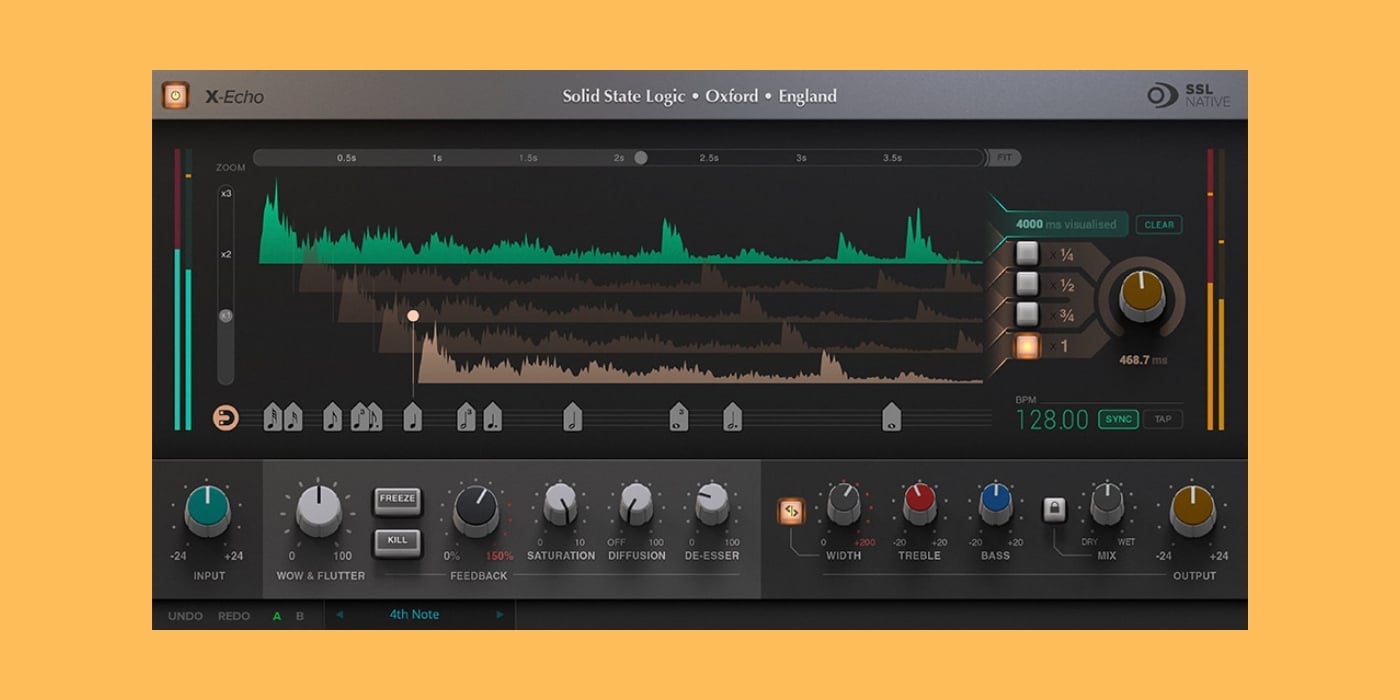Viewport: 1400px width, 700px height.
Task: Select the quarter note delay marker
Action: coord(412,417)
